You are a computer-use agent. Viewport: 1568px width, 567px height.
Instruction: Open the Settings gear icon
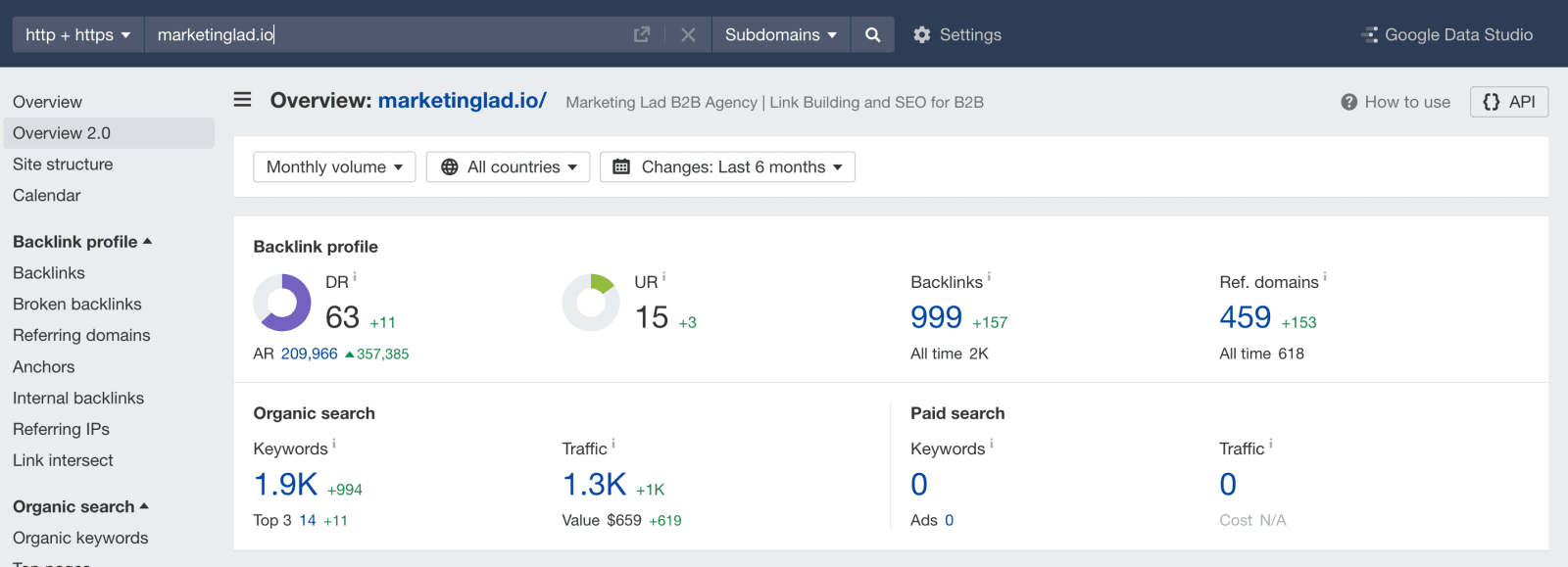coord(921,34)
